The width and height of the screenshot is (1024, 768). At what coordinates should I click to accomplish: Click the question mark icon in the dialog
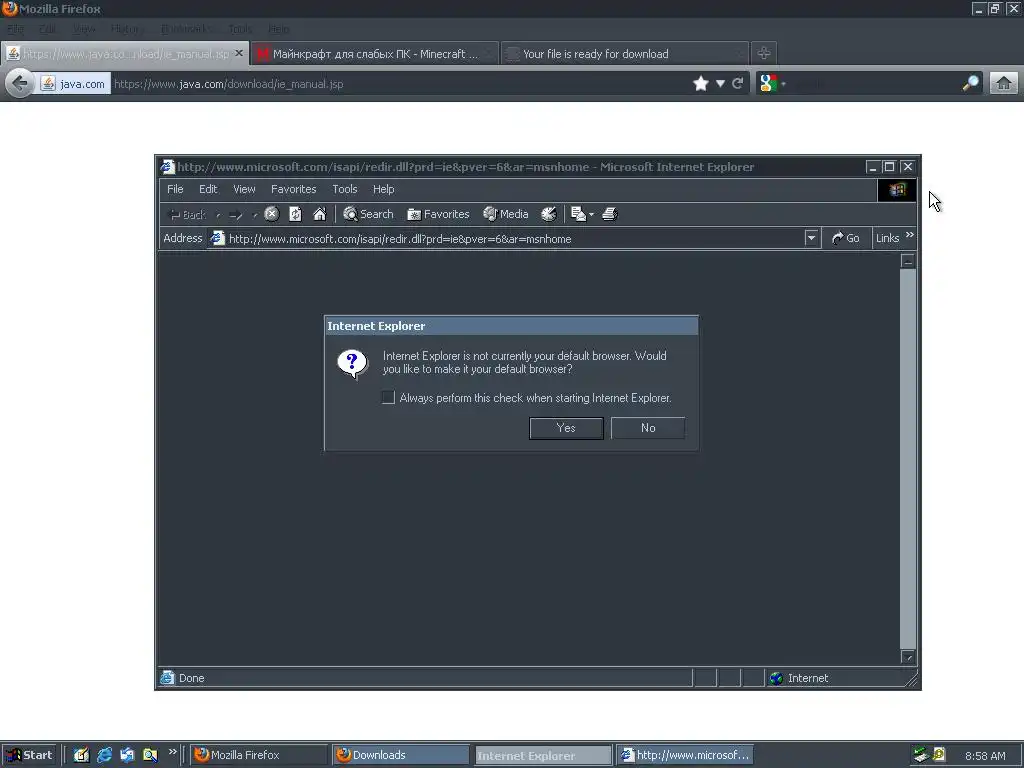352,364
